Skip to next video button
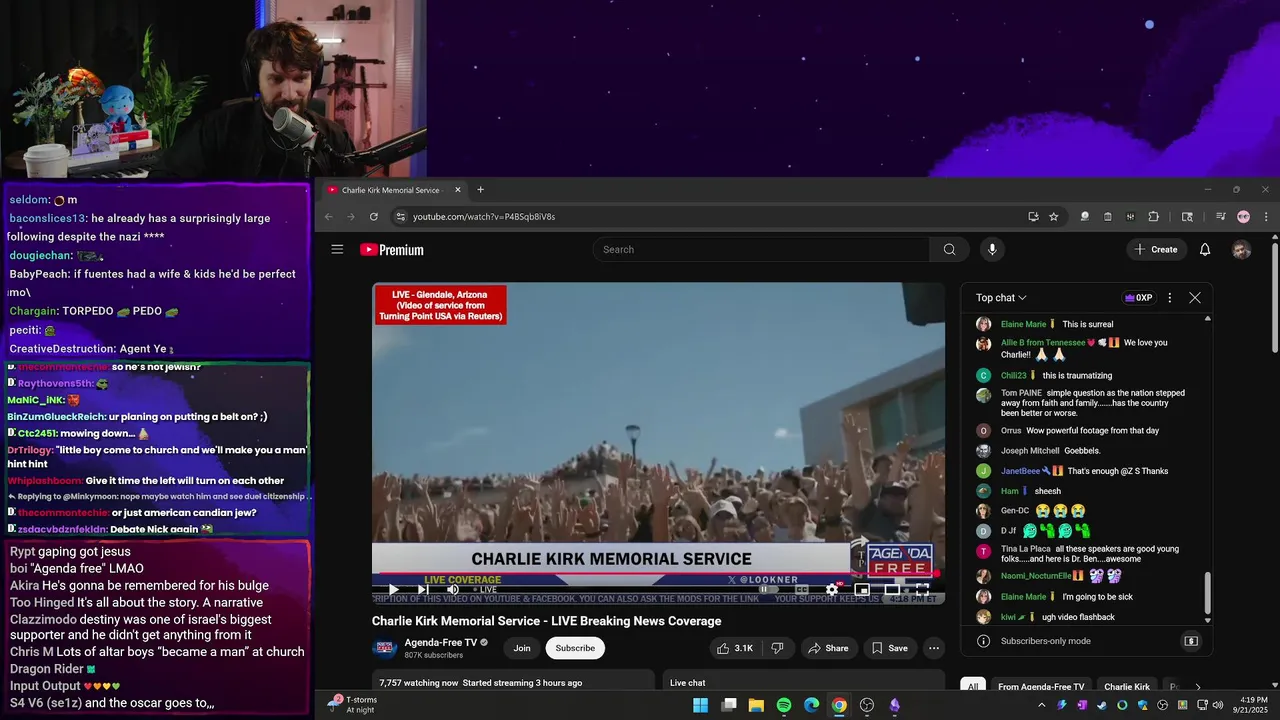The height and width of the screenshot is (720, 1280). click(x=423, y=590)
